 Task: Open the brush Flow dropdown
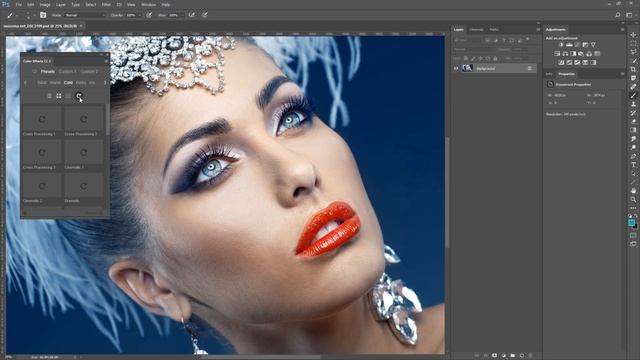coord(182,15)
